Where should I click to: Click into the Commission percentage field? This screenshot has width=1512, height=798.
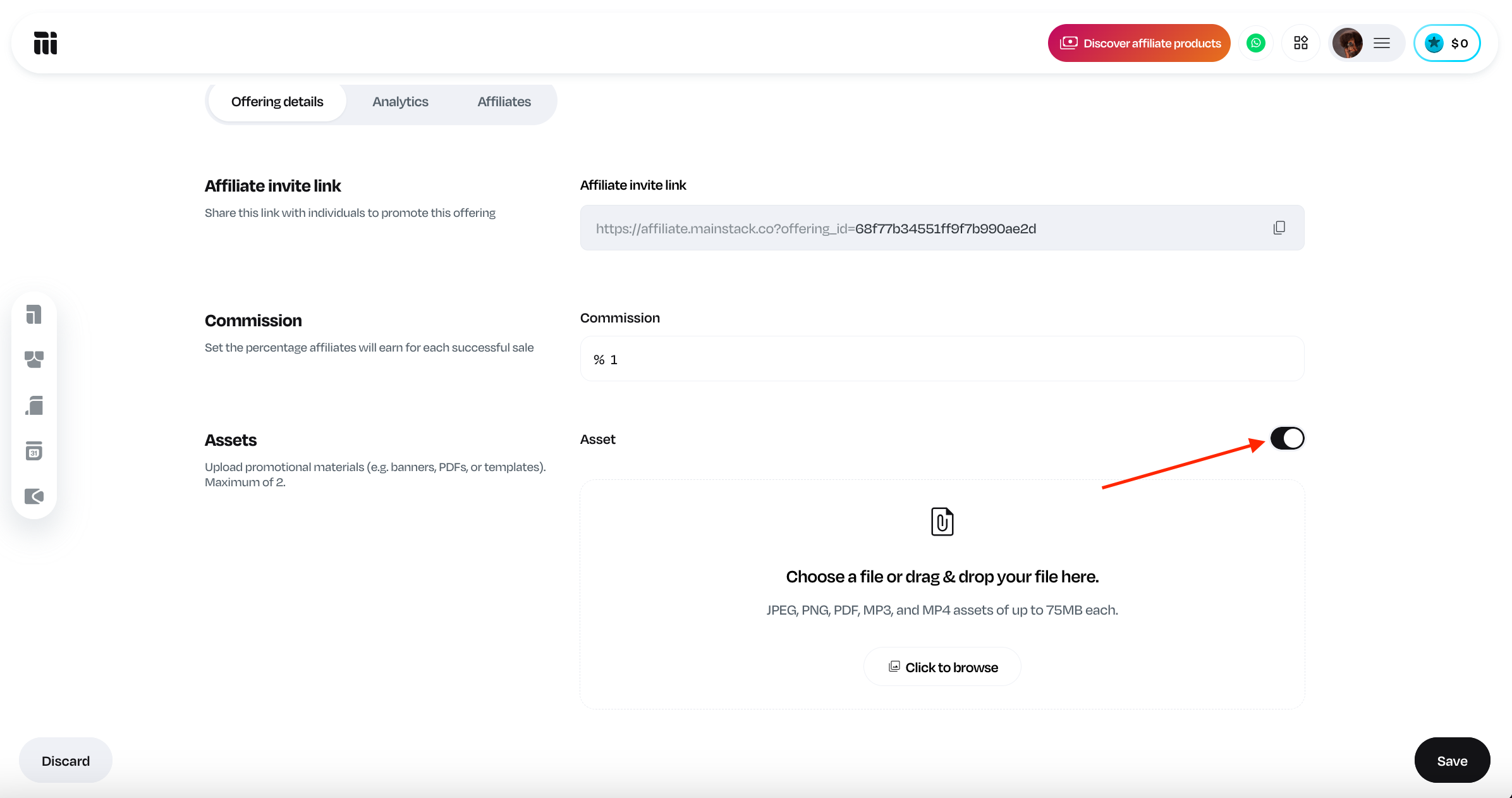coord(942,359)
